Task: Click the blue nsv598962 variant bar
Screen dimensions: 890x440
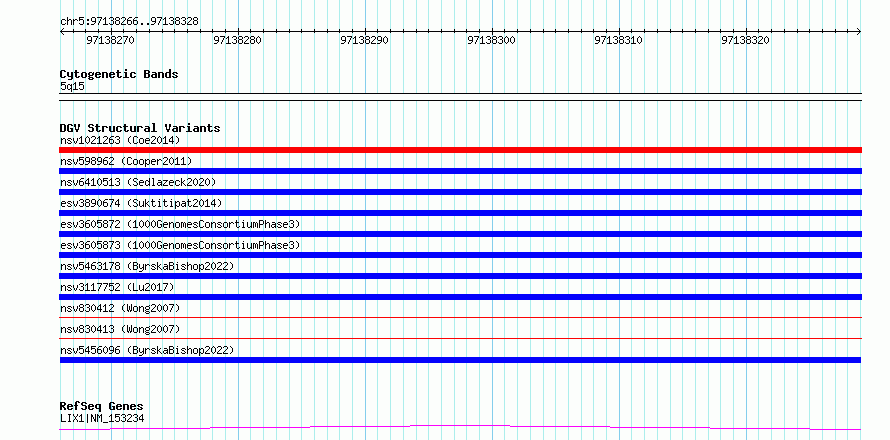Action: (460, 171)
